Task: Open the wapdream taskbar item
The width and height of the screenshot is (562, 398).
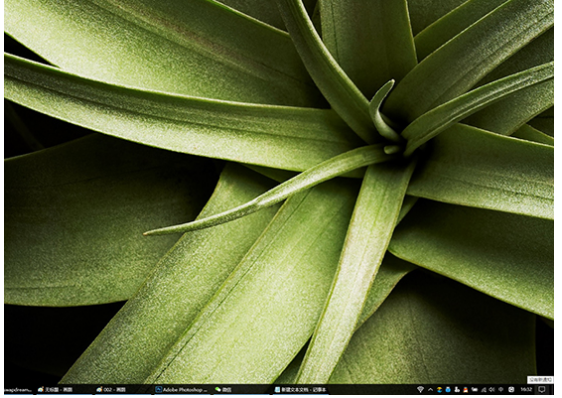Action: click(x=18, y=389)
